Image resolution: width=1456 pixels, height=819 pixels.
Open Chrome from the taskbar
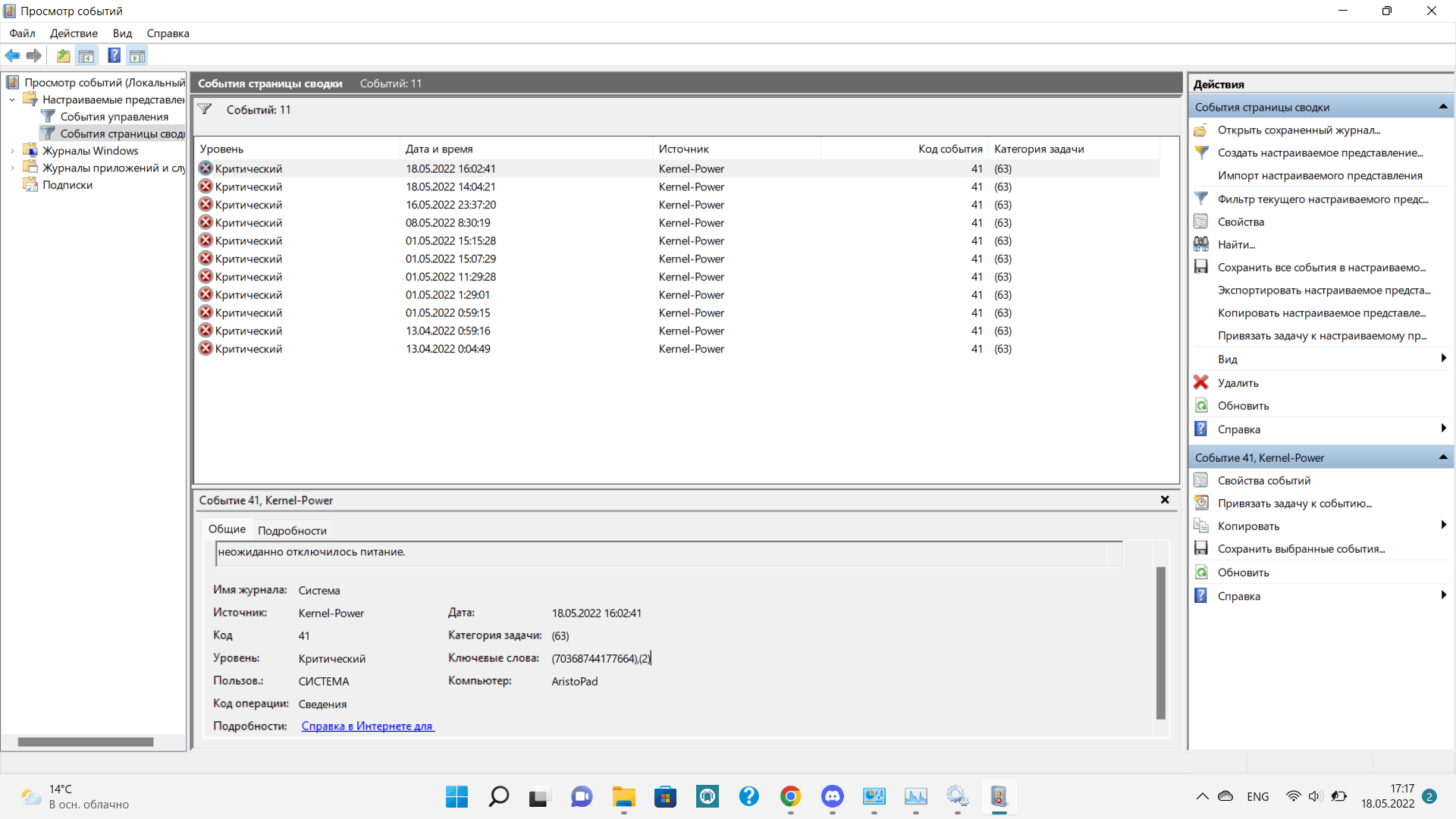(x=790, y=796)
